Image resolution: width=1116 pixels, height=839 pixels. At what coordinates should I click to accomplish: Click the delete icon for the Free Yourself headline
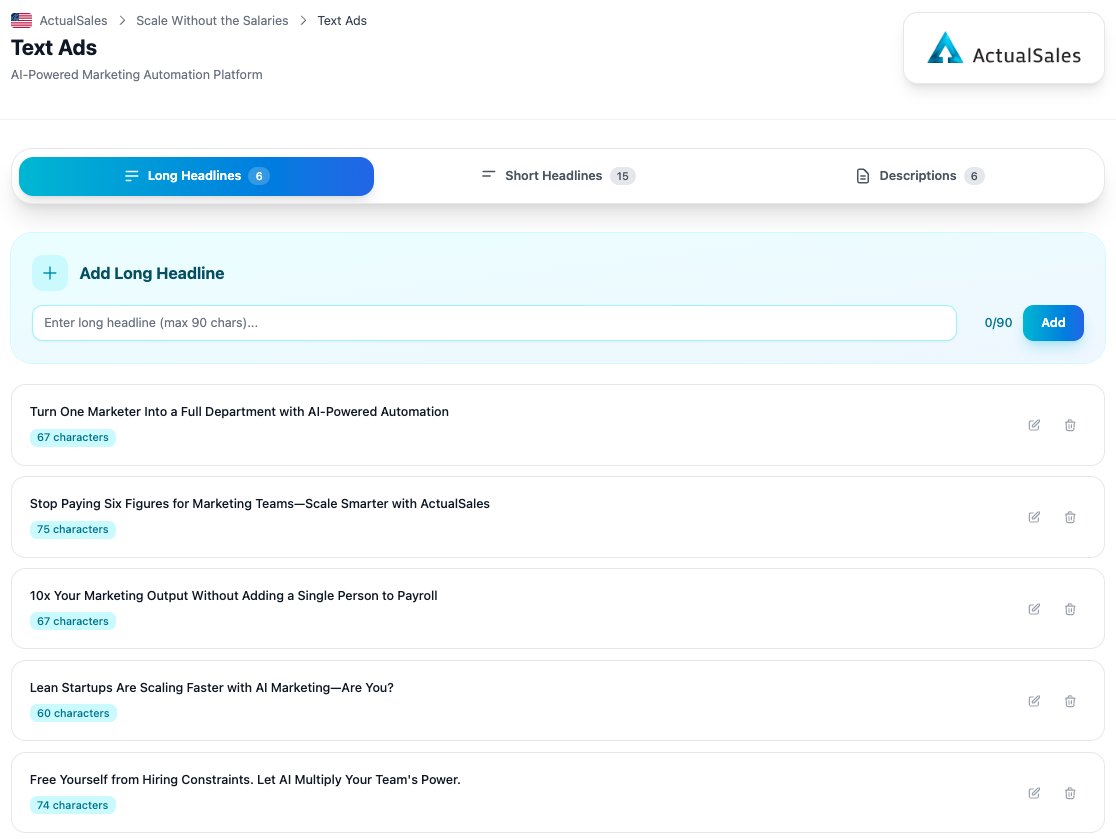(1070, 793)
